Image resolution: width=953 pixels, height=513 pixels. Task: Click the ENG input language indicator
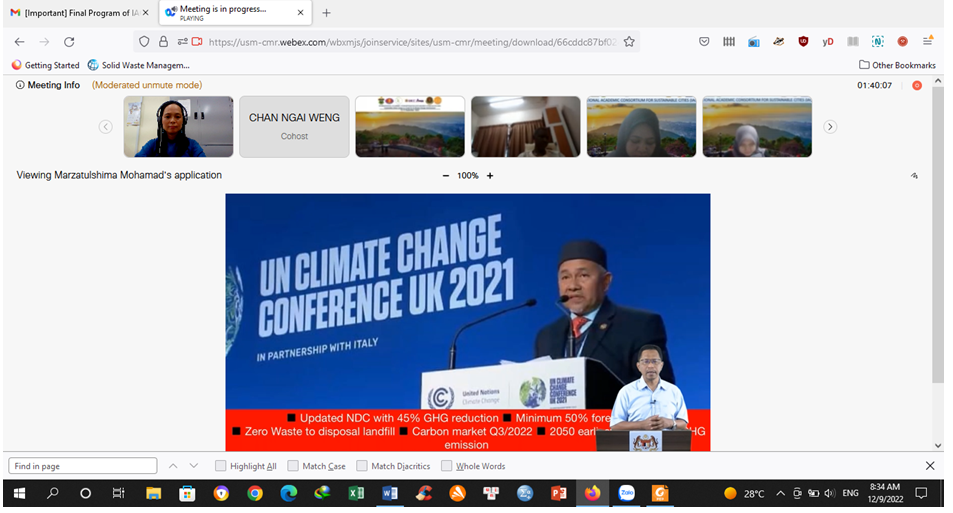[x=850, y=494]
